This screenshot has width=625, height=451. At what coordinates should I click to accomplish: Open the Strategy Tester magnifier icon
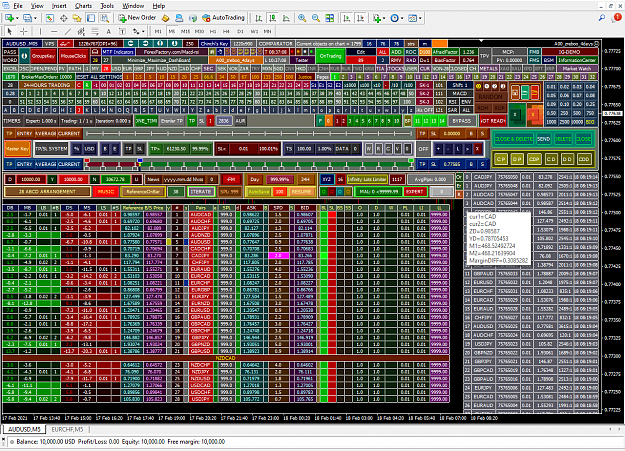(104, 18)
